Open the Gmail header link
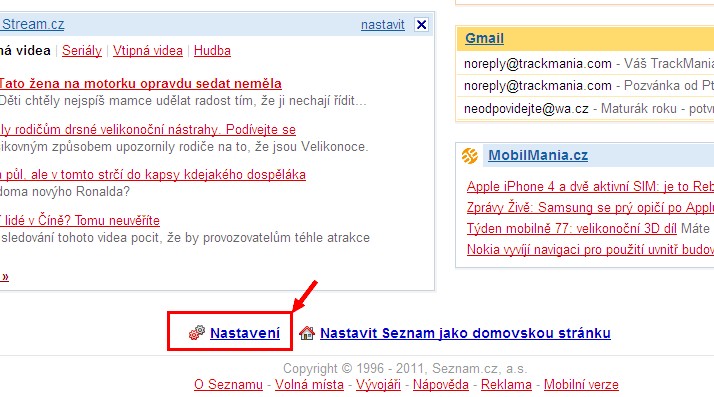 click(484, 38)
